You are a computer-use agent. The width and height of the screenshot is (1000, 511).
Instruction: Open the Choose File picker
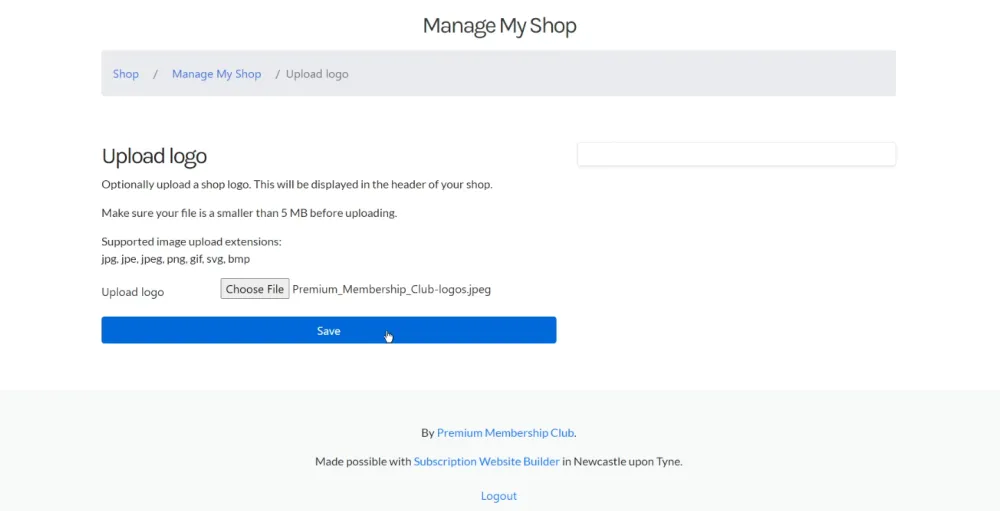pos(254,289)
